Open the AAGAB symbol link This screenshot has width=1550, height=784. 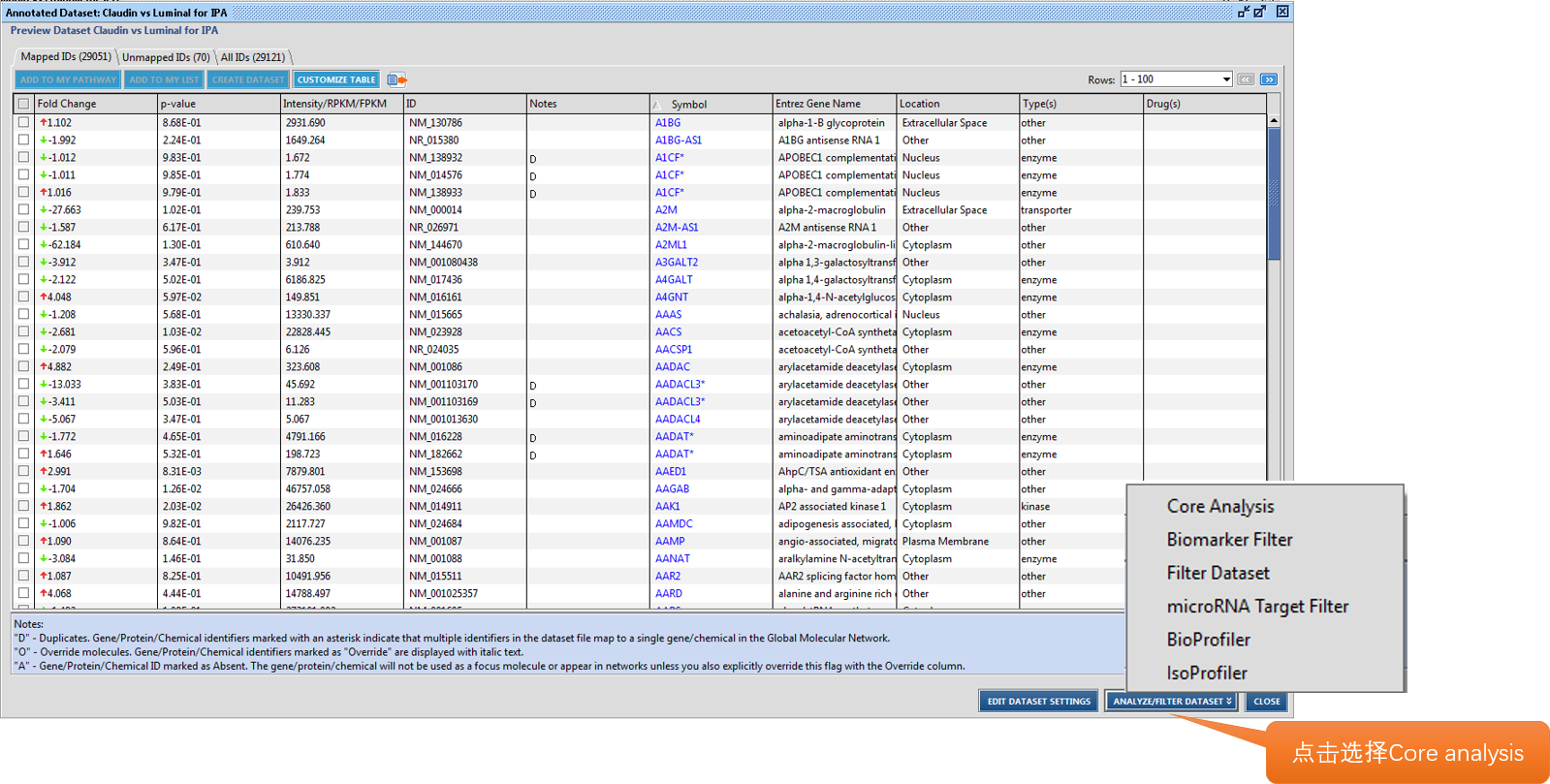click(x=672, y=489)
